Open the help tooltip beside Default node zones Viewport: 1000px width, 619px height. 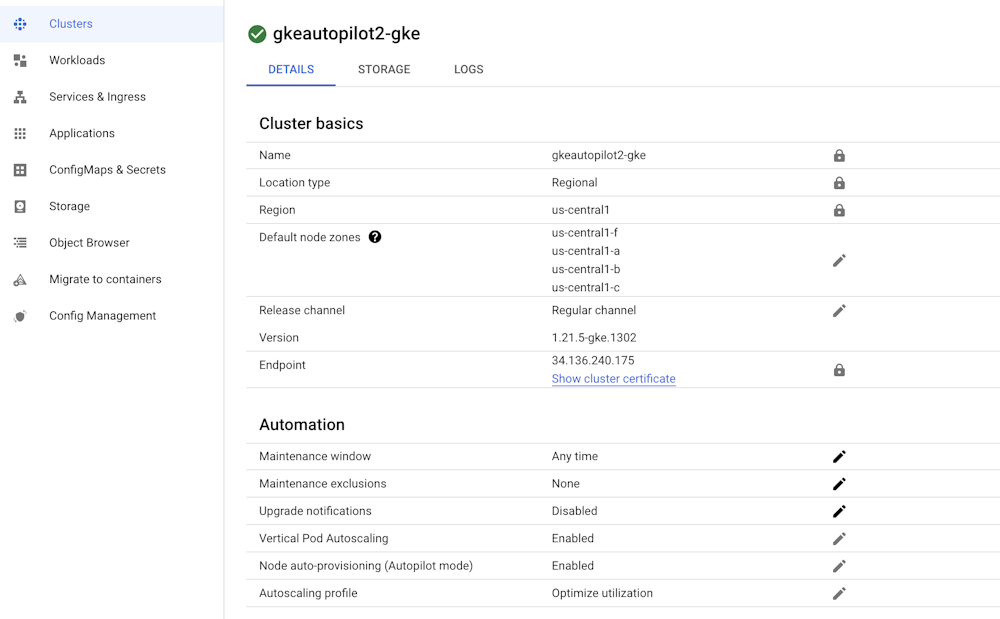click(x=374, y=236)
